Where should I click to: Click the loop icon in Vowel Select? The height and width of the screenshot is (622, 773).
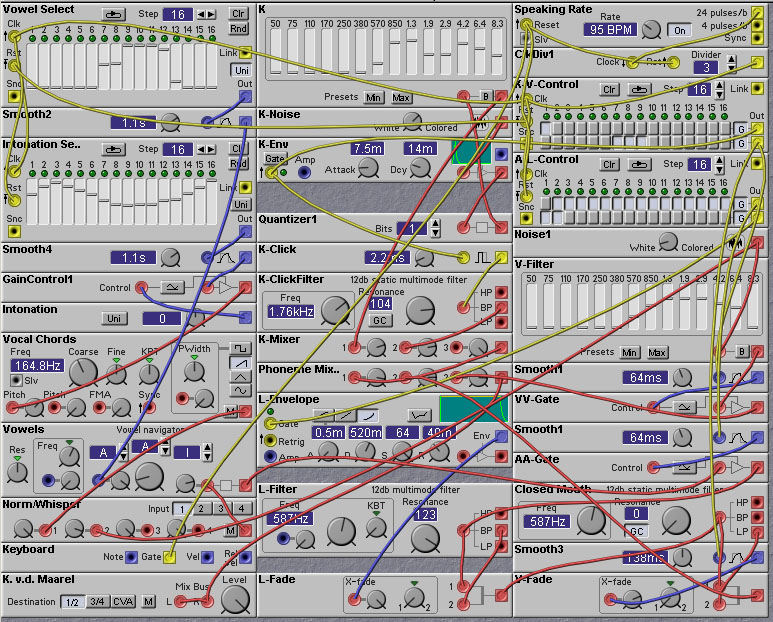point(115,14)
